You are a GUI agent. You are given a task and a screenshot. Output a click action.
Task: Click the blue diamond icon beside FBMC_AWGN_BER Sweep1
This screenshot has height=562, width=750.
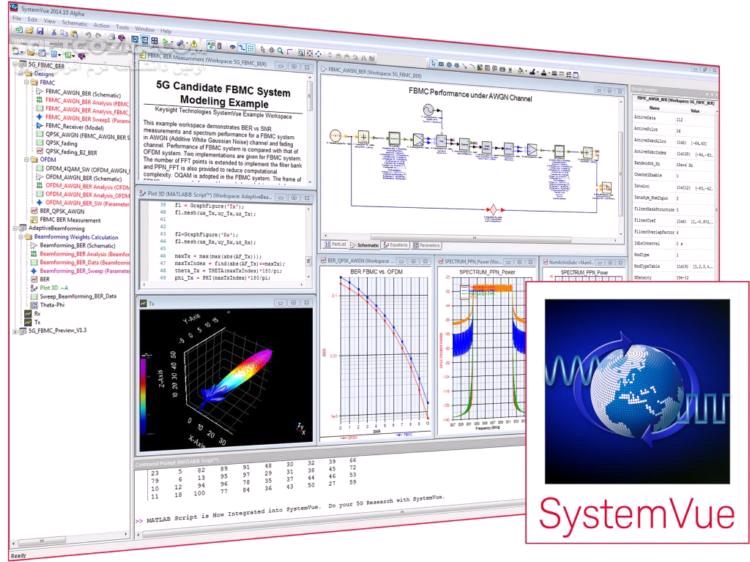(40, 116)
